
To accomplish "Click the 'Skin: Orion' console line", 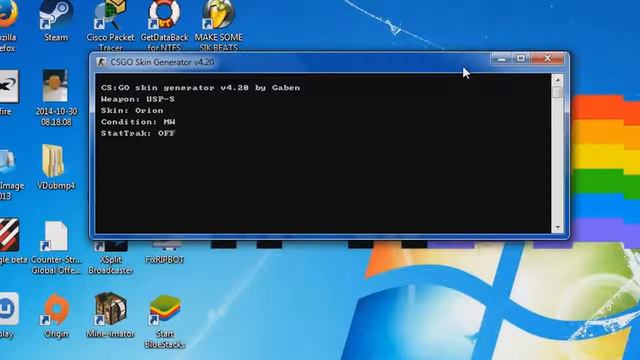I will tap(132, 111).
